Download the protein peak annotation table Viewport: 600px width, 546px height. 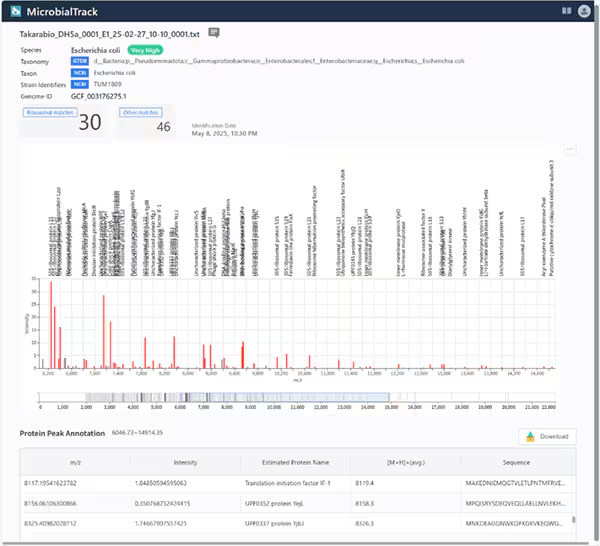[x=547, y=437]
